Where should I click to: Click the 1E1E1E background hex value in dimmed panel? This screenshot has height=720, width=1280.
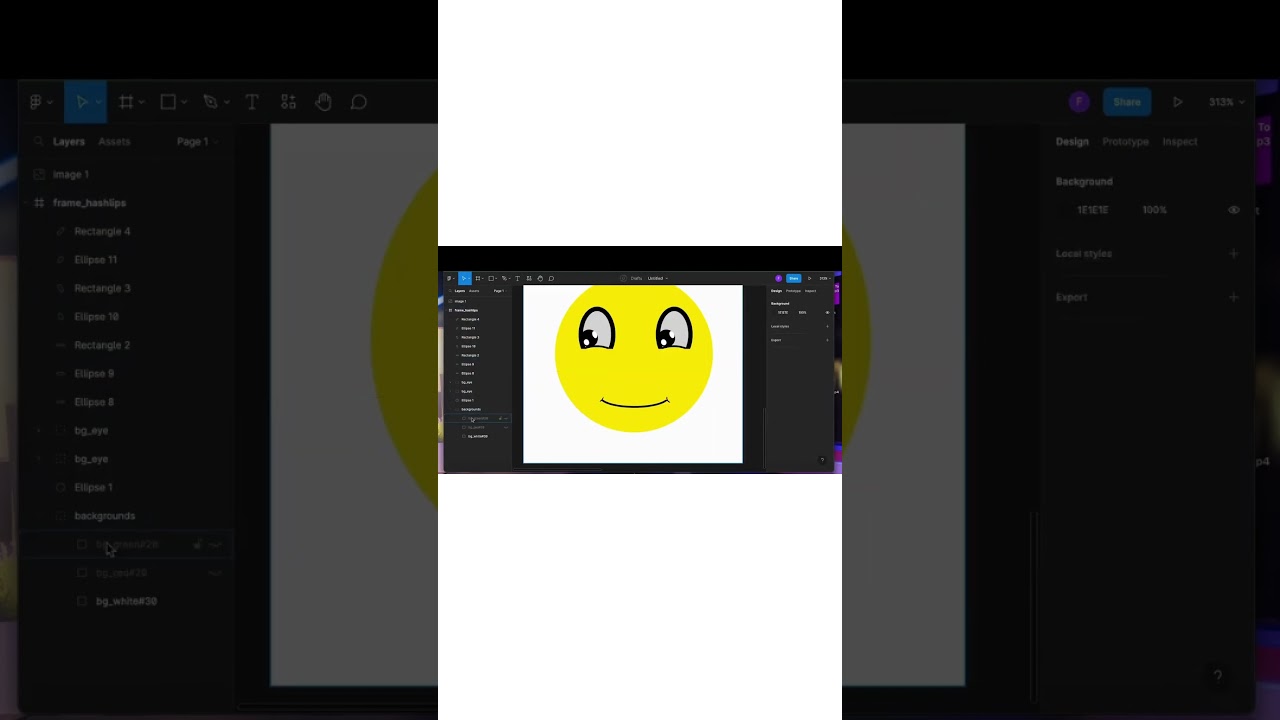tap(1093, 210)
